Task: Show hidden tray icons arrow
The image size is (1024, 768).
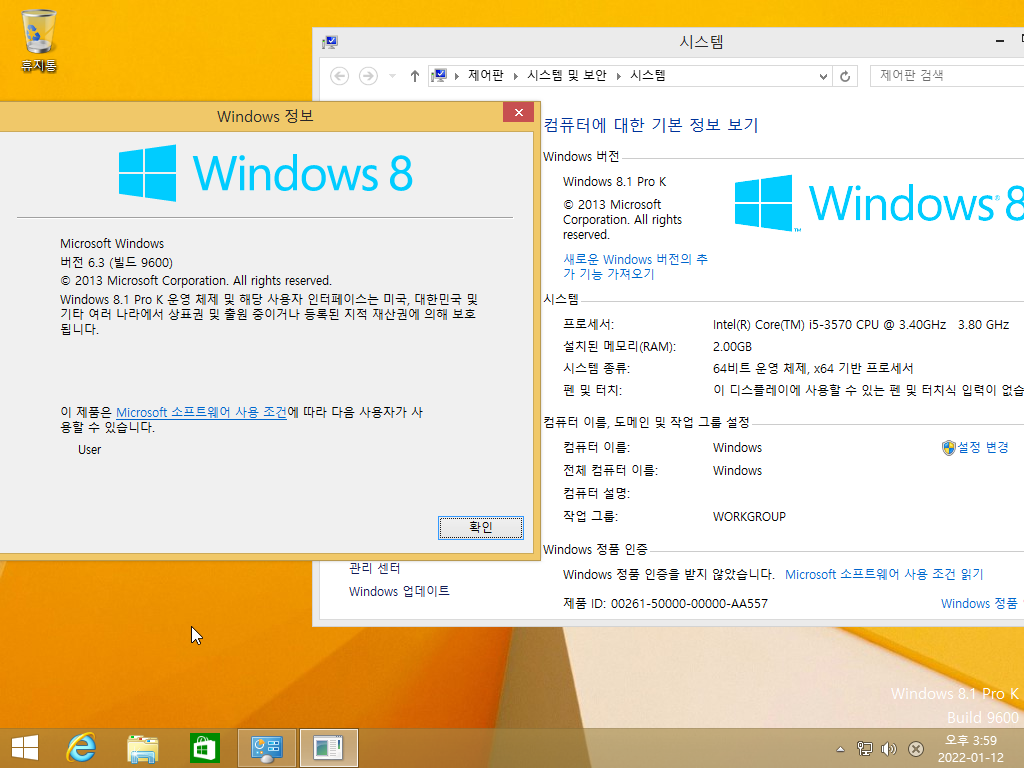Action: tap(840, 749)
